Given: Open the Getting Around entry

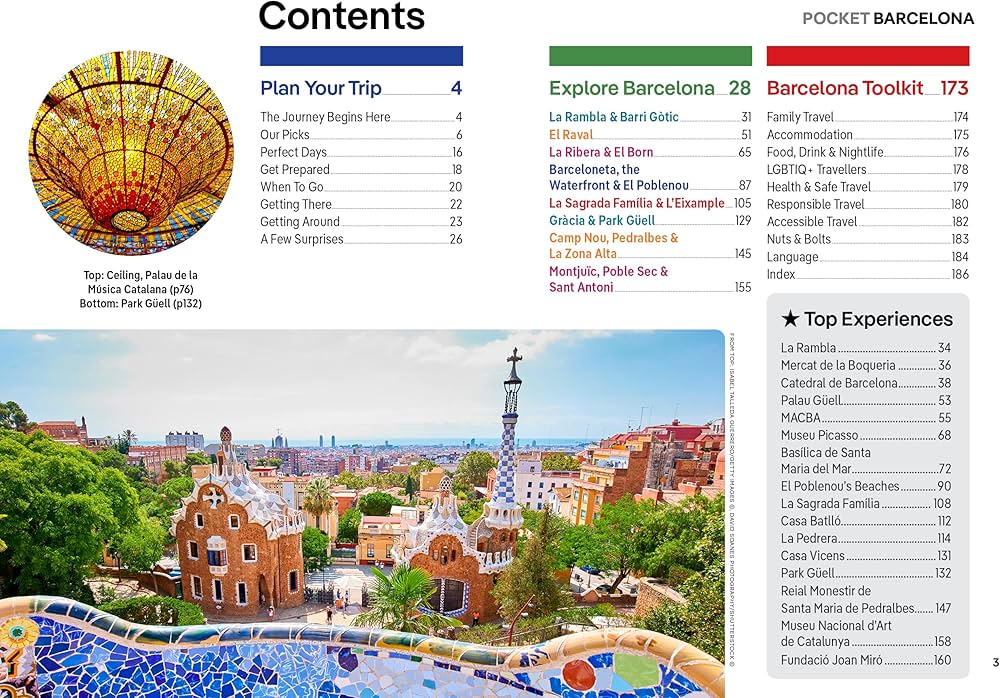Looking at the screenshot, I should pos(300,222).
